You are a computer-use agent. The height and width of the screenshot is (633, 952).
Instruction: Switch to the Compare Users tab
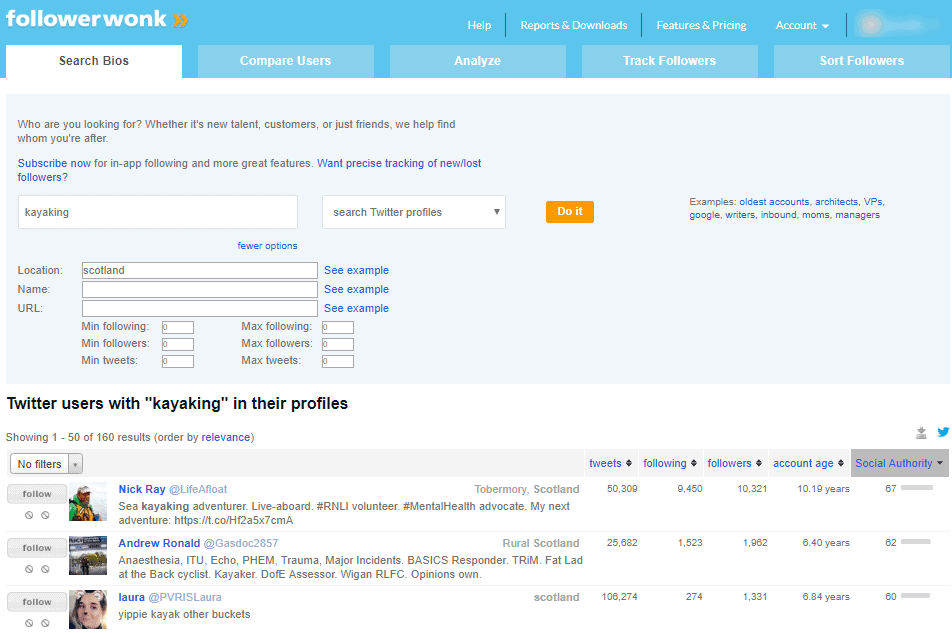pyautogui.click(x=284, y=60)
